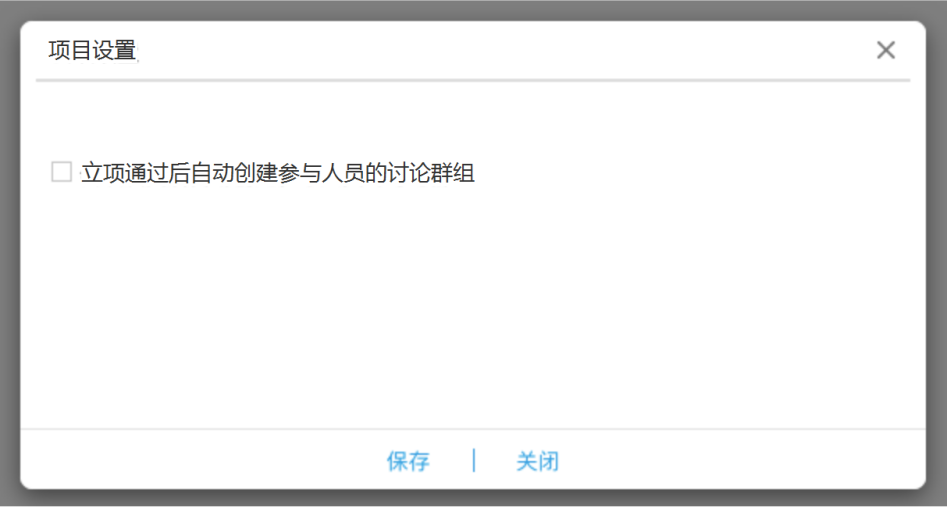Click the X icon in the dialog header

click(x=885, y=50)
